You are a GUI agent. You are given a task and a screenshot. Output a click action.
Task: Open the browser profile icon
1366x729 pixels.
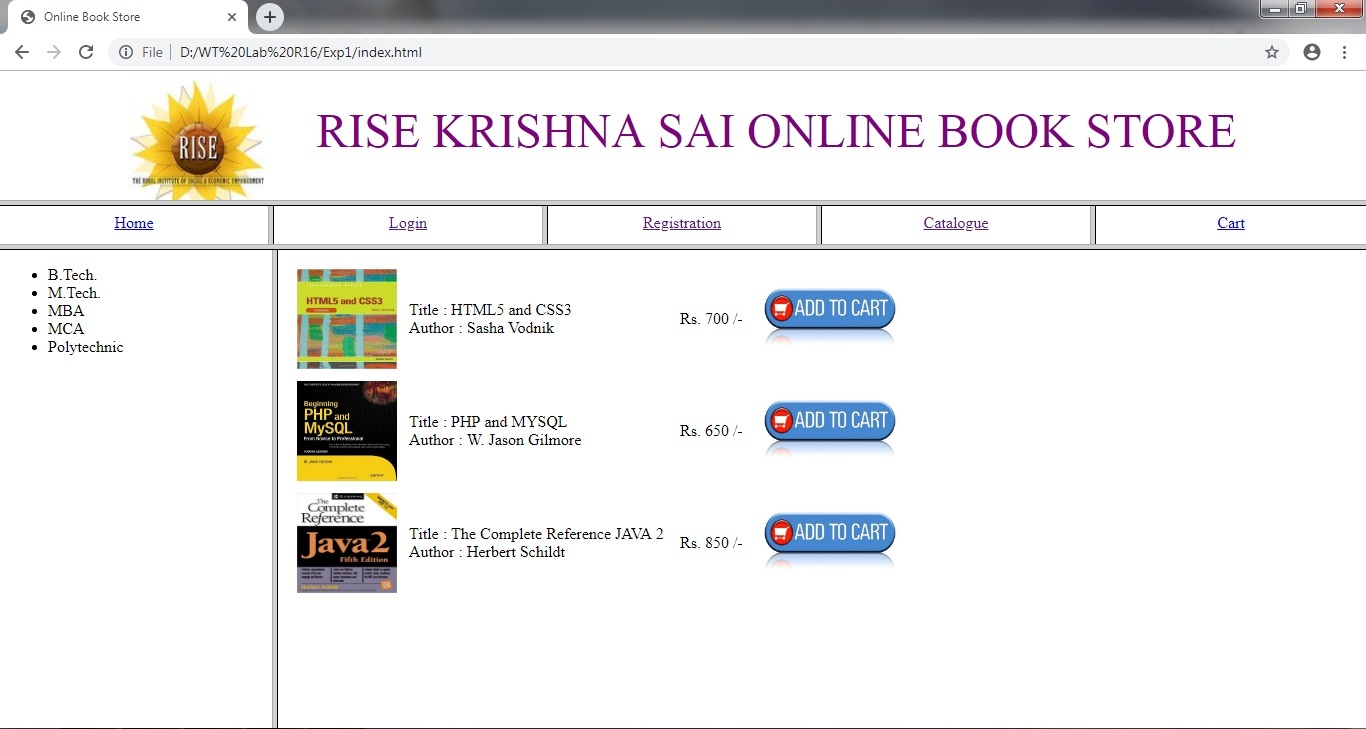click(1311, 52)
